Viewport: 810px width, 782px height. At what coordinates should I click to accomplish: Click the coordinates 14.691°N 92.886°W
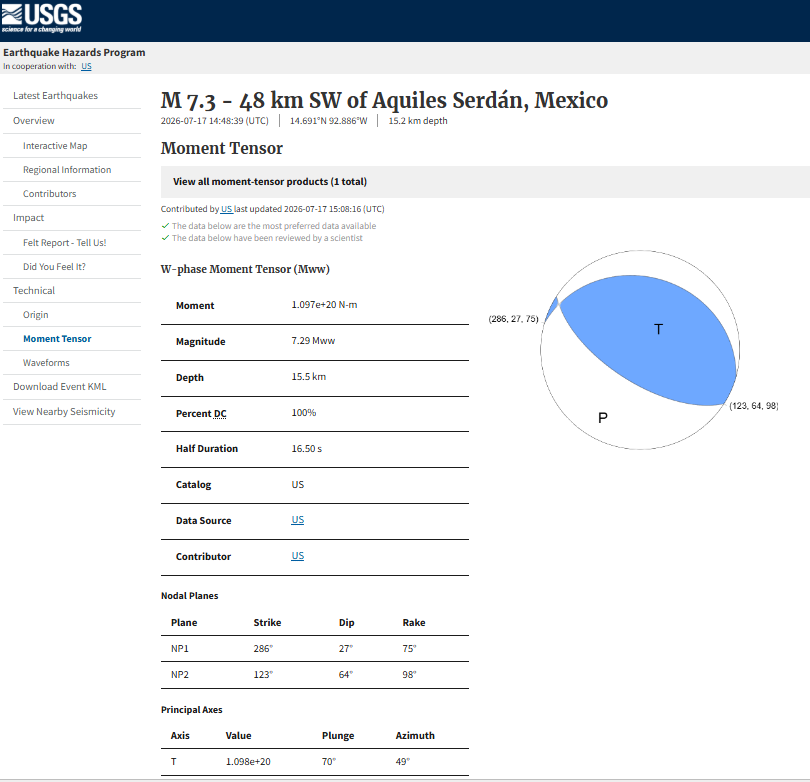pyautogui.click(x=329, y=121)
